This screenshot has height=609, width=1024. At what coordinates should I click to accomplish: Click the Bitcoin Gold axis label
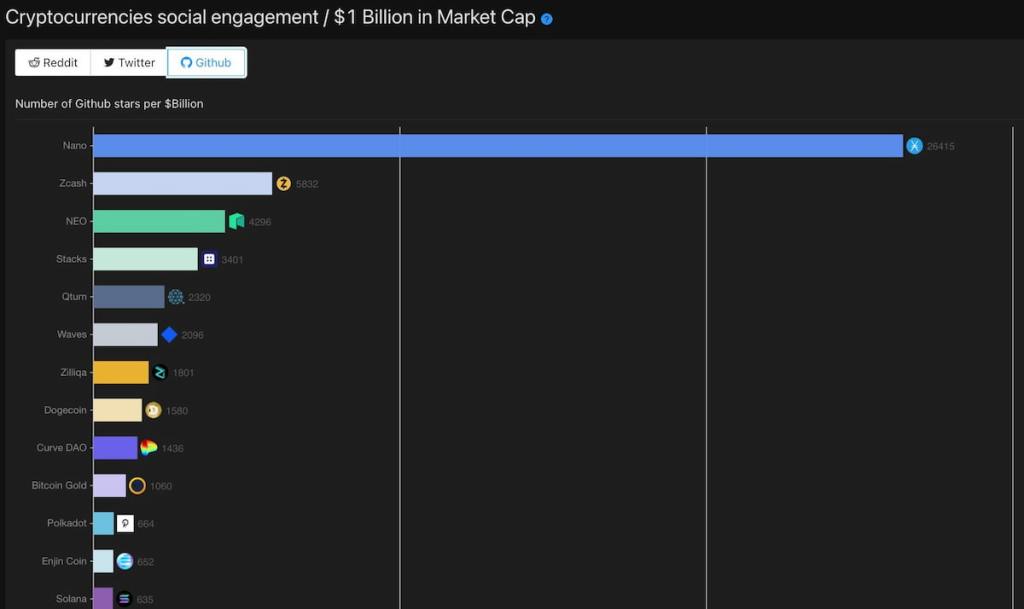coord(59,486)
